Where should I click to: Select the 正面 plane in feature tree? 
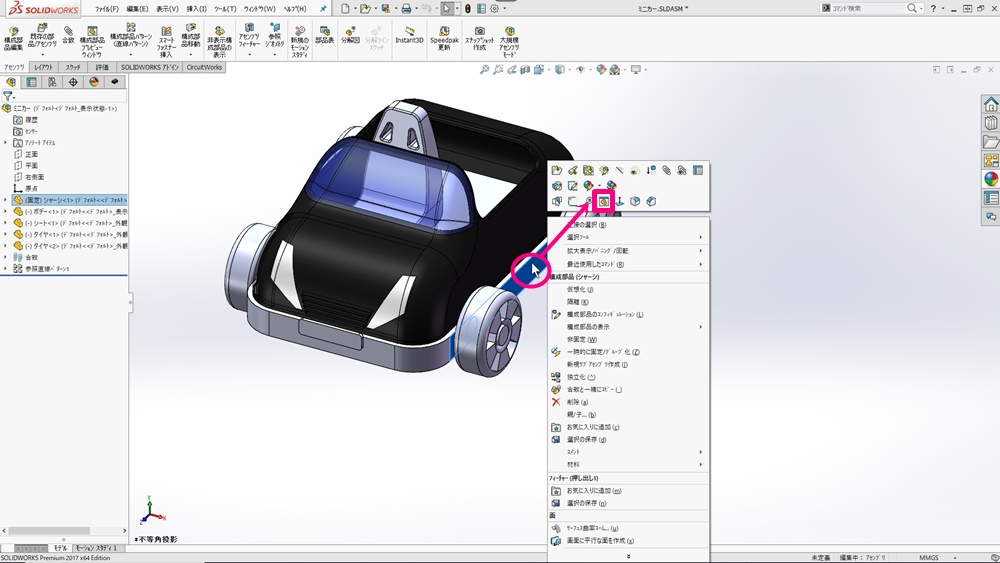31,154
